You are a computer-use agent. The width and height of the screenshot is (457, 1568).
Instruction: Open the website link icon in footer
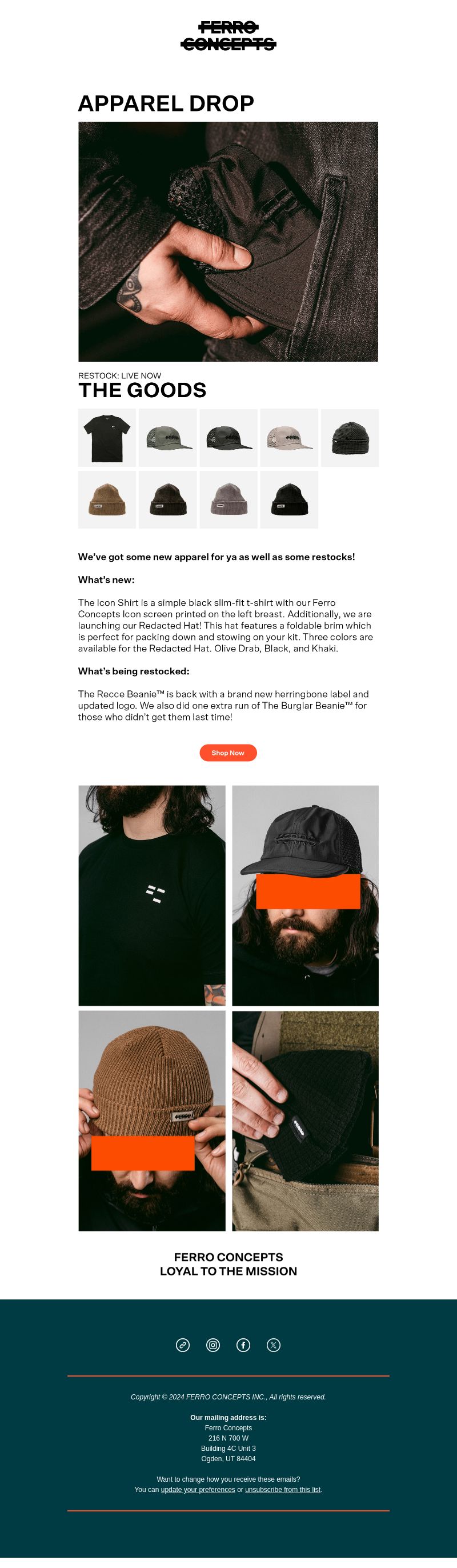(x=183, y=1345)
